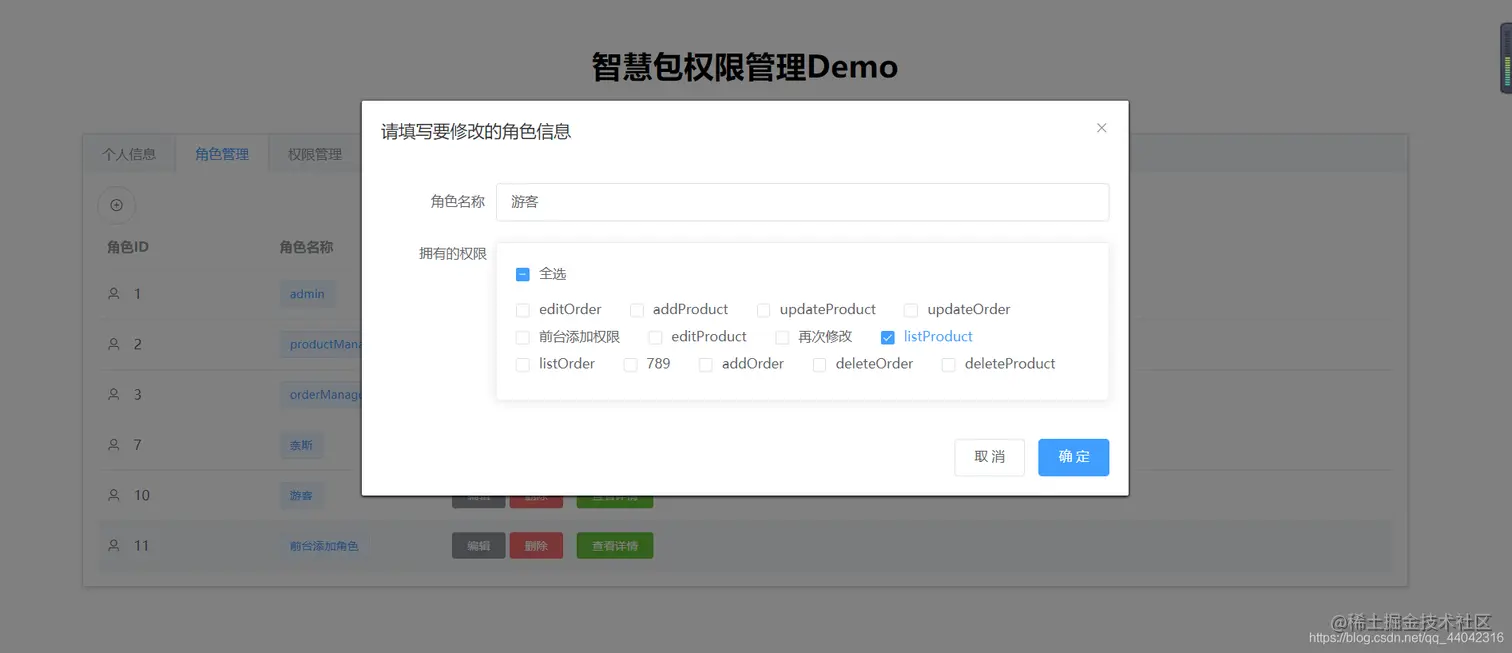
Task: Check the editProduct permission
Action: pos(656,337)
